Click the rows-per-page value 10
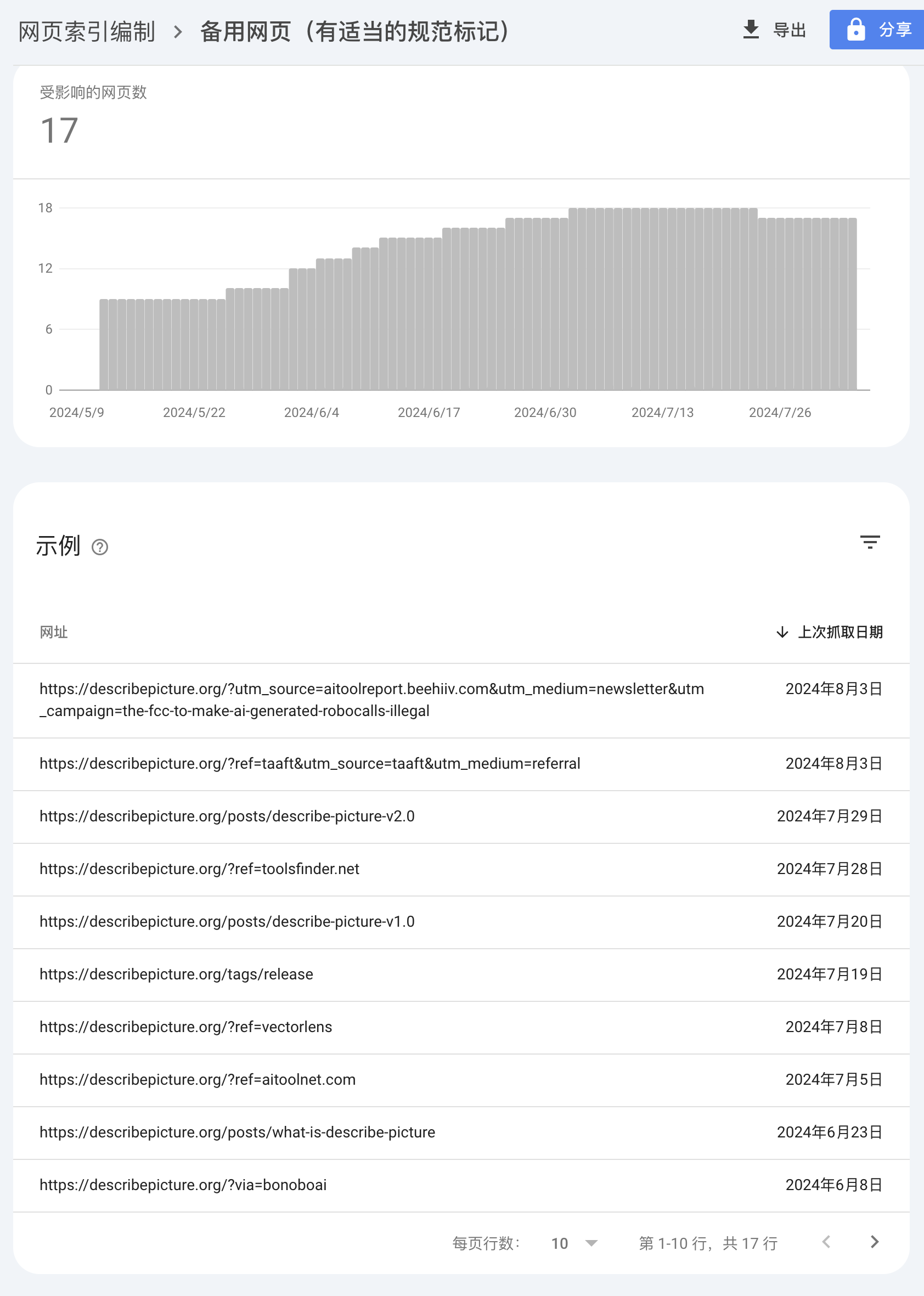The width and height of the screenshot is (924, 1296). (559, 1243)
